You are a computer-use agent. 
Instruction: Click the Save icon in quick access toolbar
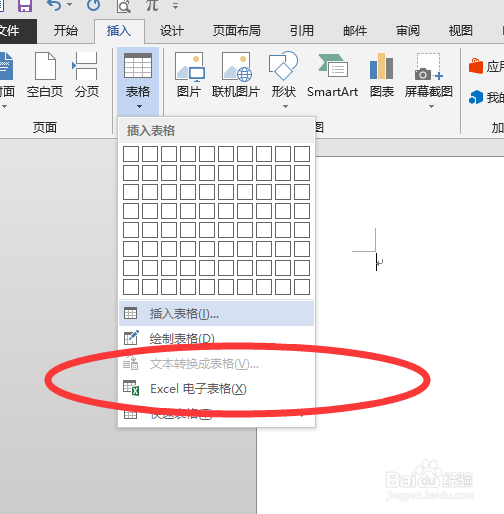25,5
